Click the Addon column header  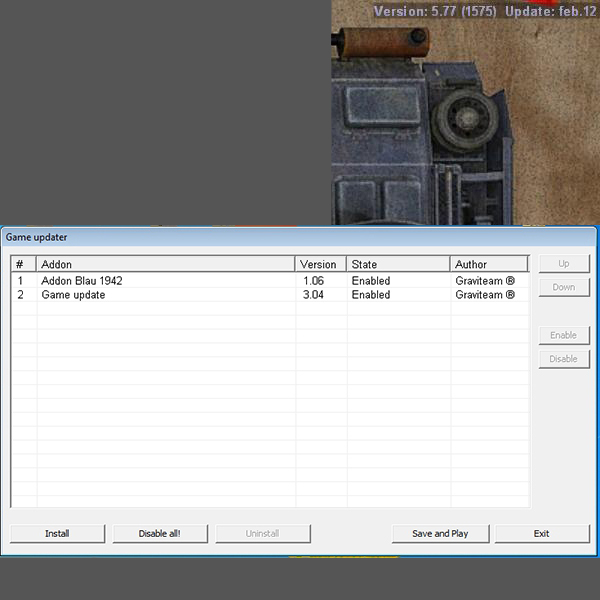(166, 264)
